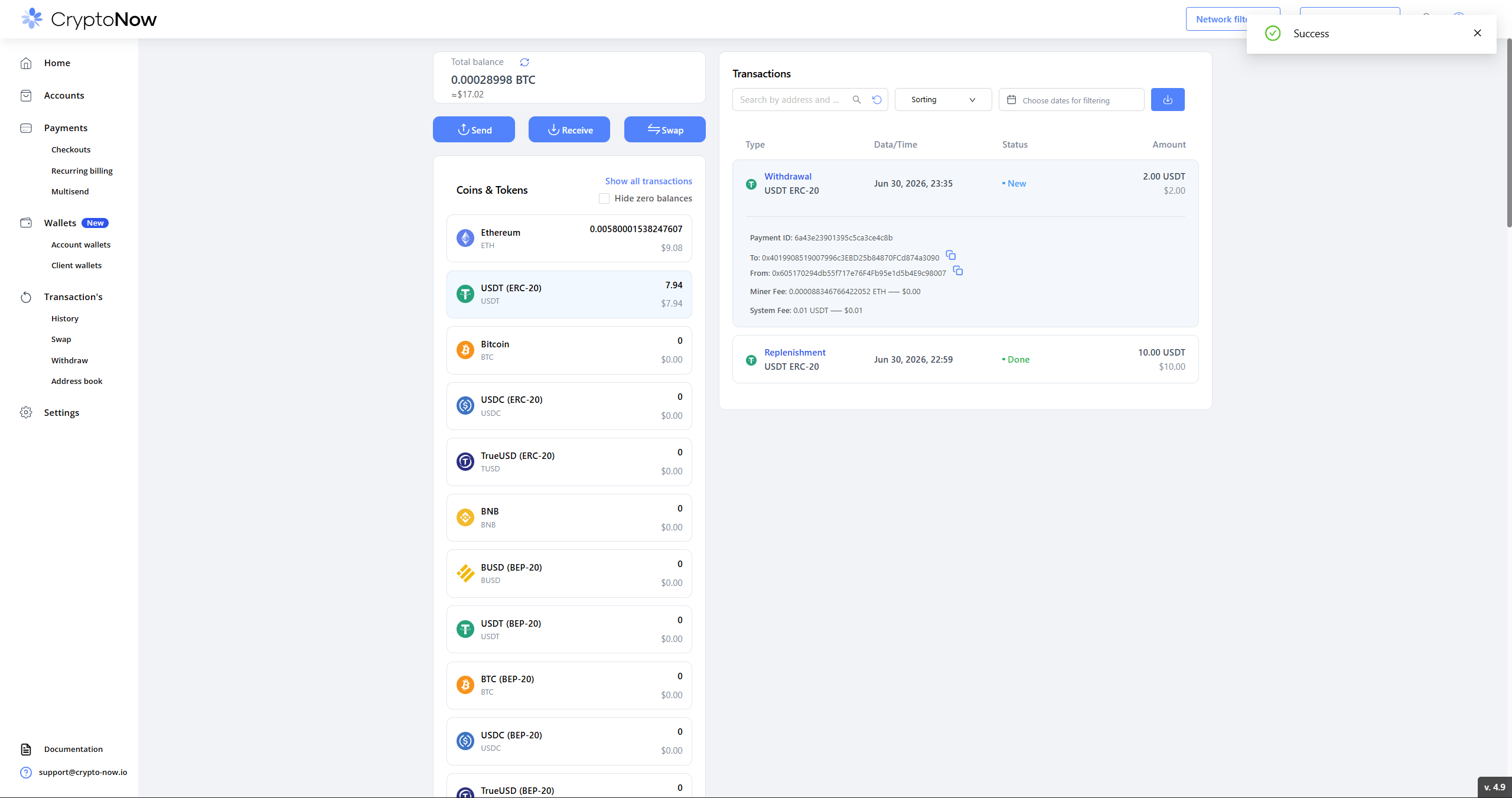Image resolution: width=1512 pixels, height=798 pixels.
Task: Download transactions with the blue export button
Action: (x=1168, y=100)
